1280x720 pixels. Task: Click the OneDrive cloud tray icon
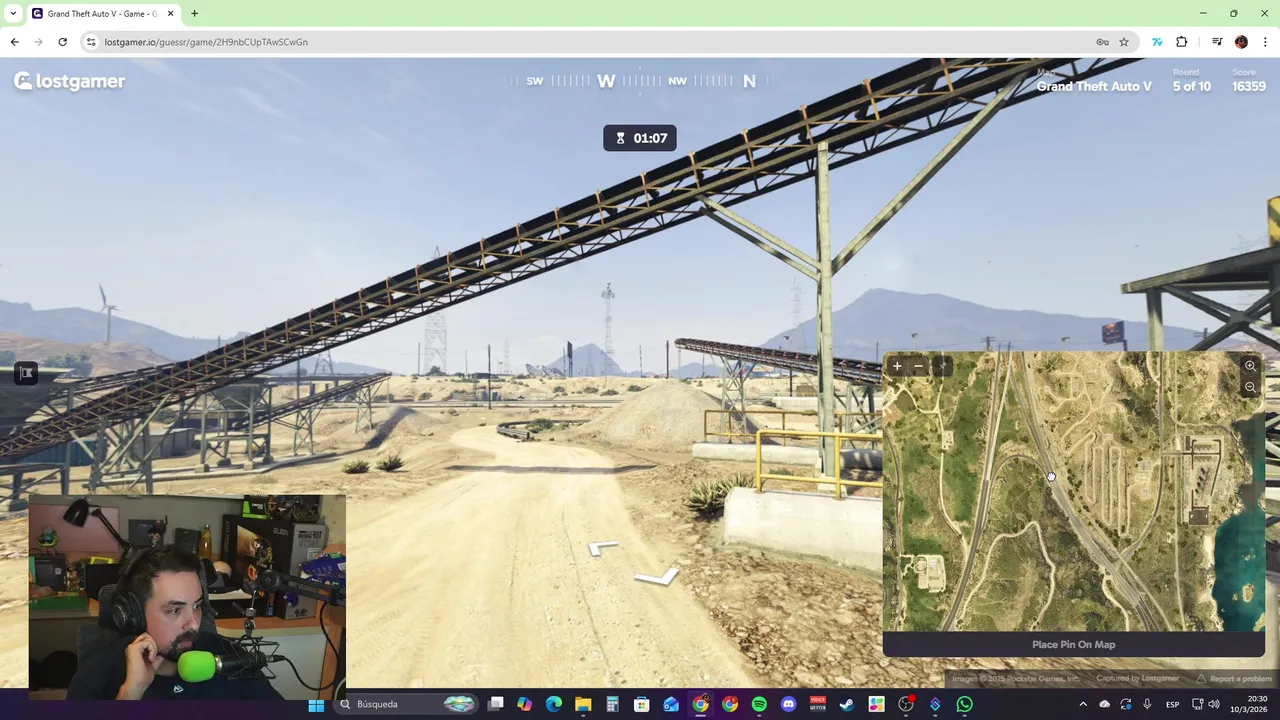click(1104, 704)
